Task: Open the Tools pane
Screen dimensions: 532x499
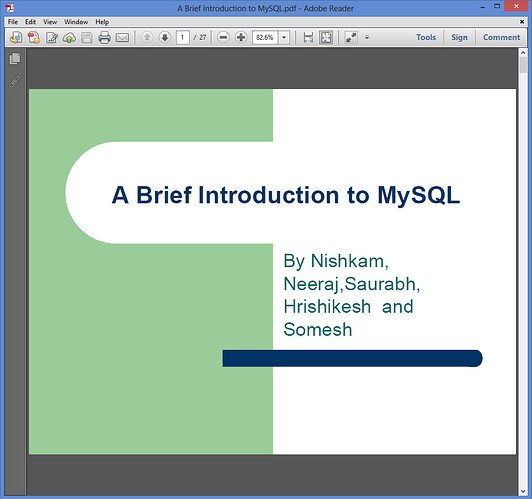Action: tap(426, 37)
